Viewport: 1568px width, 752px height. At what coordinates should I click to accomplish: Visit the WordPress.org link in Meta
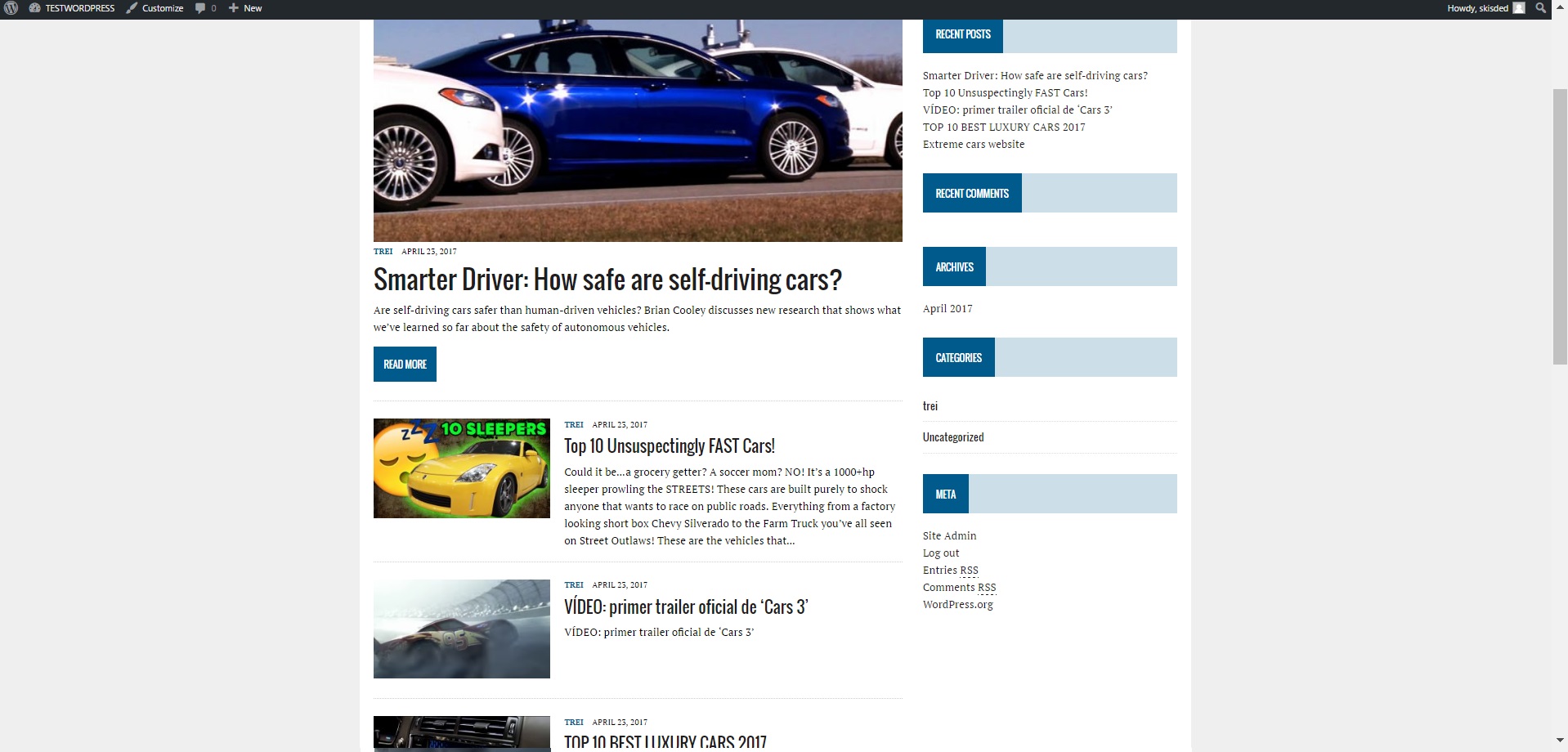958,605
